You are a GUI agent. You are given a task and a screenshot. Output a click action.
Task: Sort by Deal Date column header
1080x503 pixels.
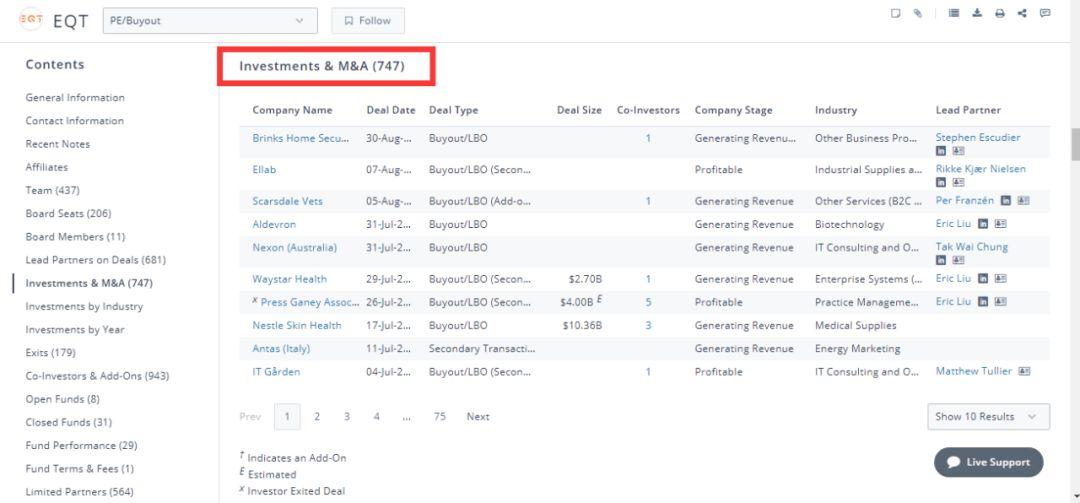(391, 110)
